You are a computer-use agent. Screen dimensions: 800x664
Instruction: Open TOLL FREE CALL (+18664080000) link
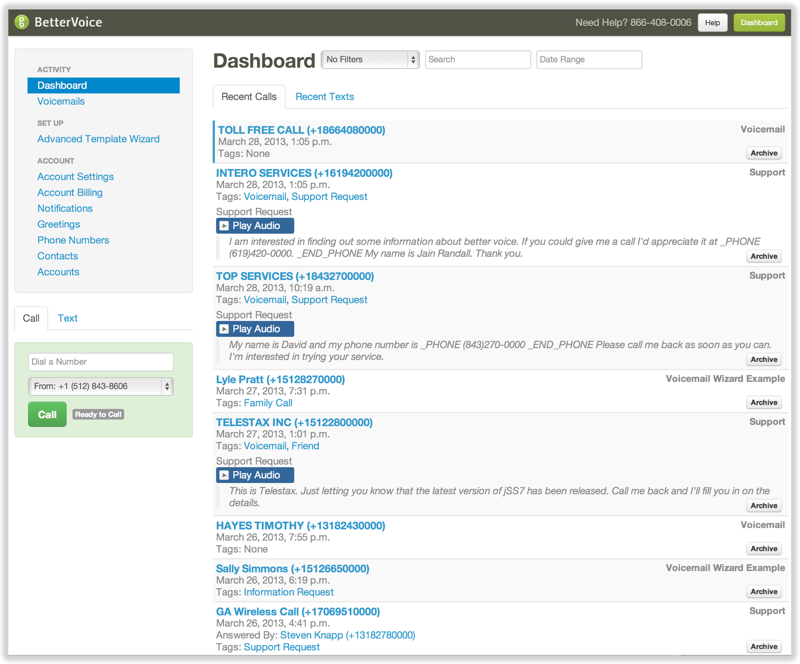pyautogui.click(x=302, y=130)
